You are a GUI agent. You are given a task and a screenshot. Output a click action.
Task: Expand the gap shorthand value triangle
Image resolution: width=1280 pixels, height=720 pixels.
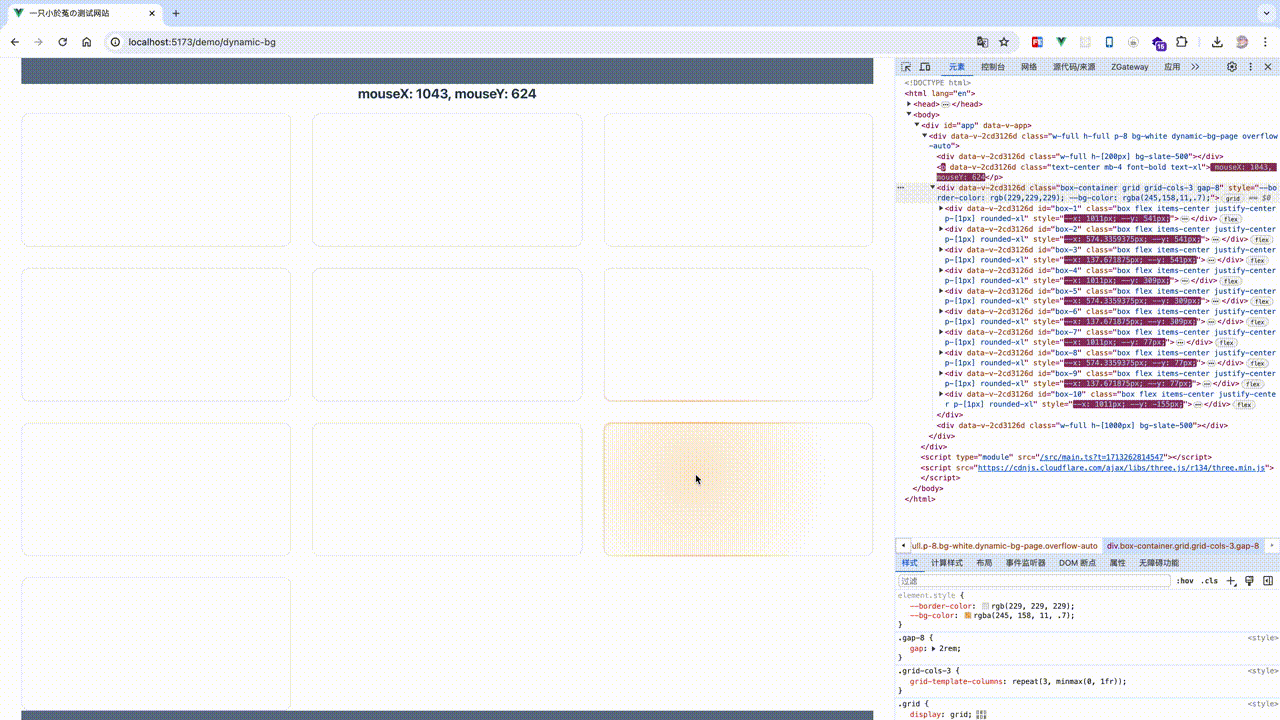pyautogui.click(x=934, y=649)
